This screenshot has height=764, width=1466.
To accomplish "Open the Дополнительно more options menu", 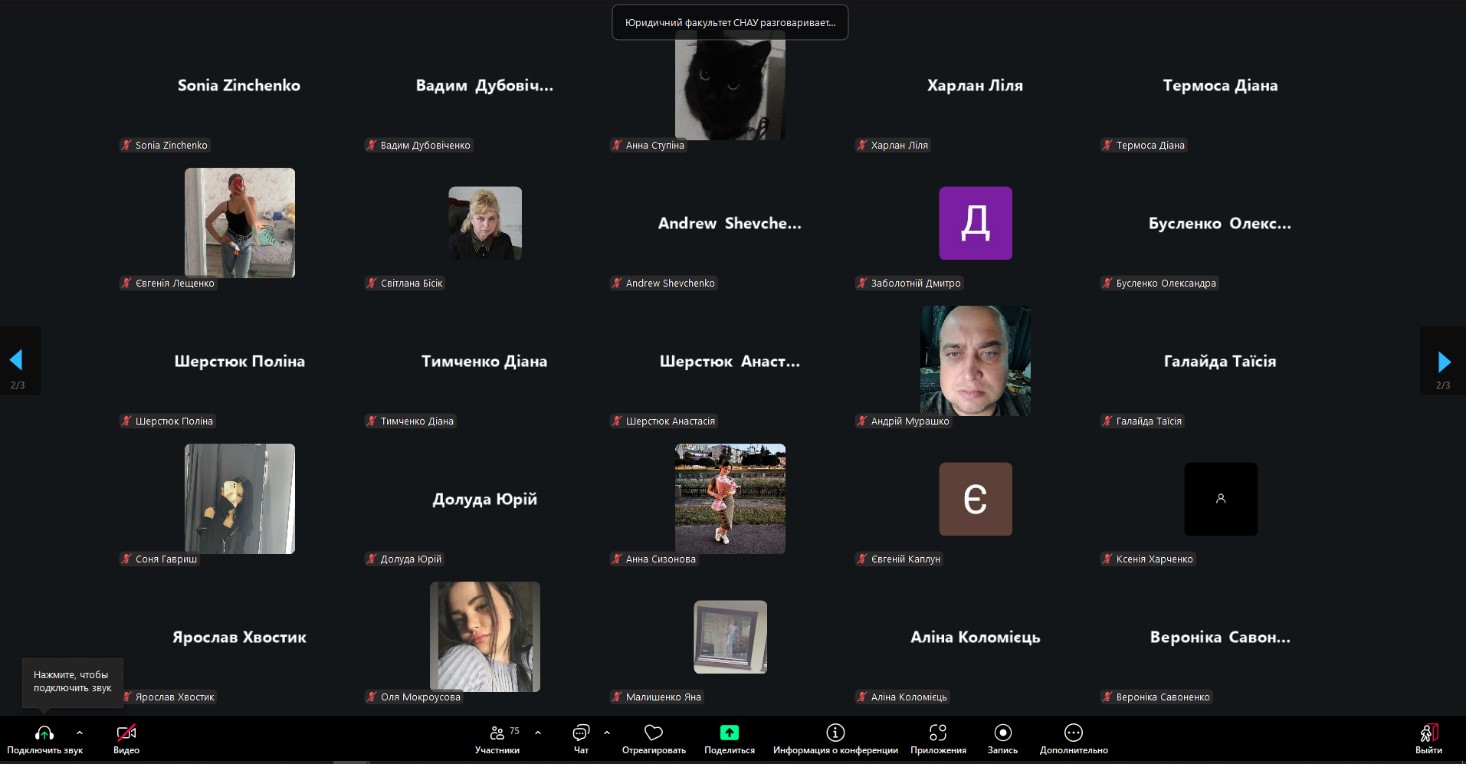I will pos(1073,733).
